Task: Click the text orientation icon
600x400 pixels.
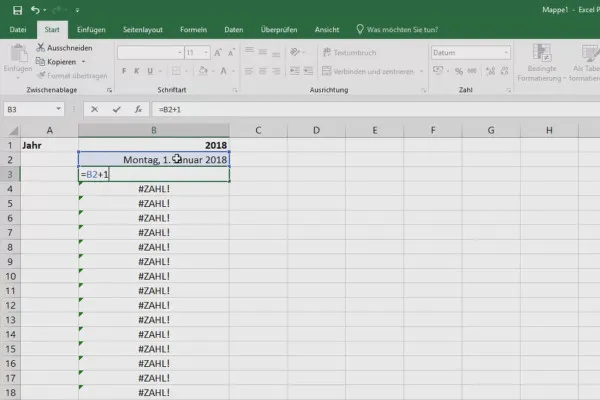Action: [295, 52]
